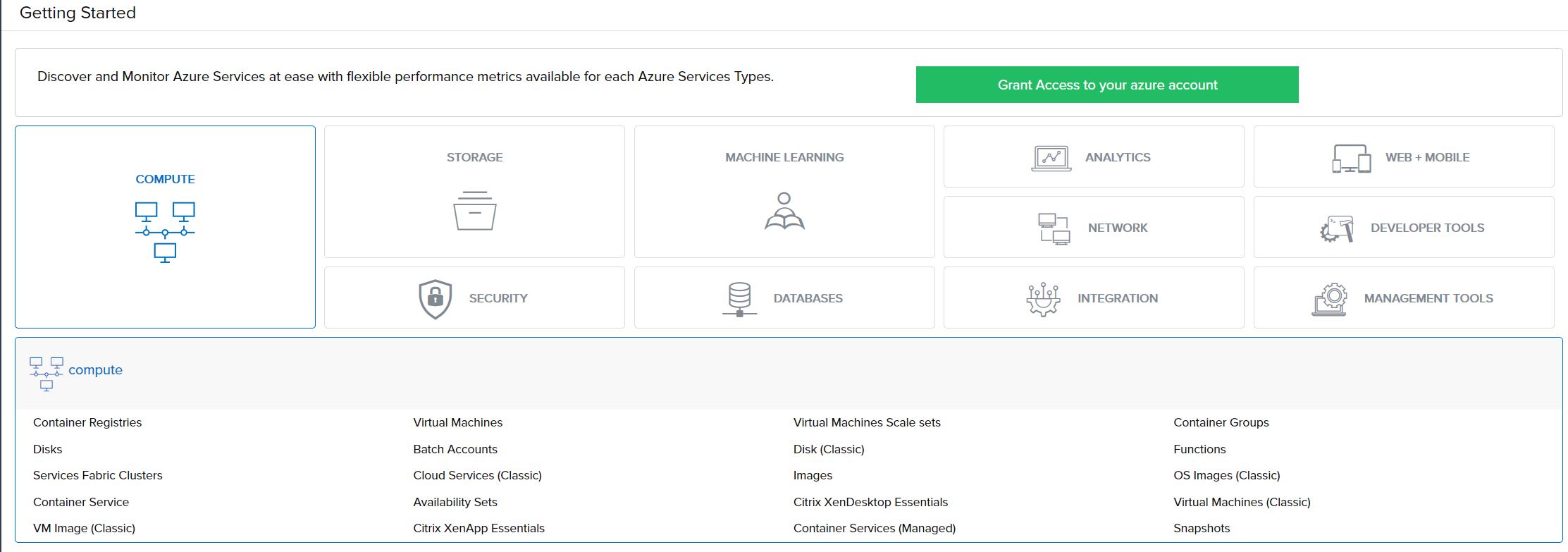Viewport: 1568px width, 552px height.
Task: Click the Management Tools gear icon
Action: [x=1330, y=299]
